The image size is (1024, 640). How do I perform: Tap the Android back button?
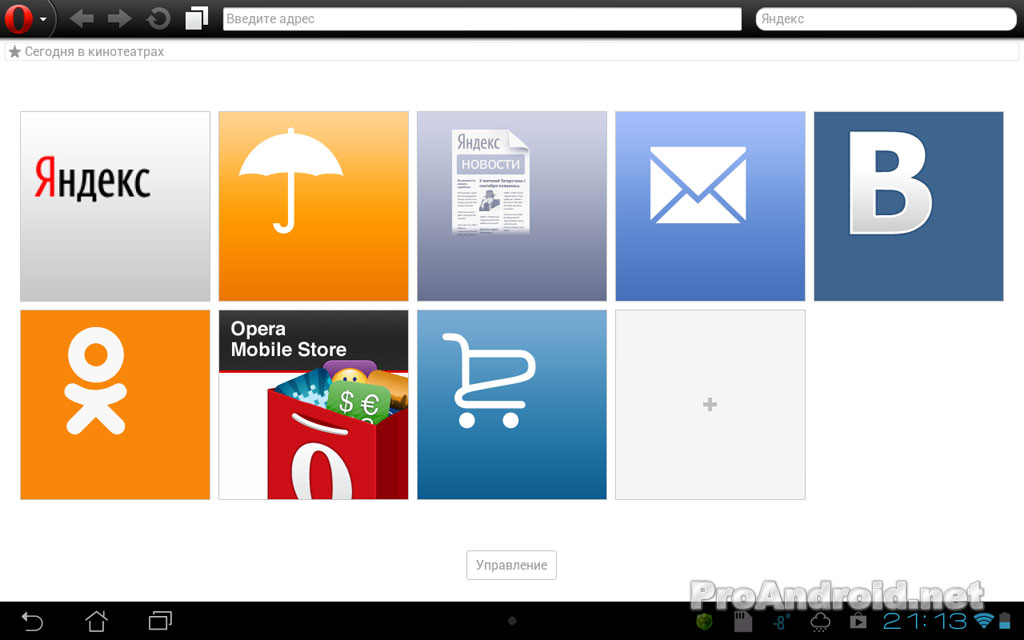32,621
